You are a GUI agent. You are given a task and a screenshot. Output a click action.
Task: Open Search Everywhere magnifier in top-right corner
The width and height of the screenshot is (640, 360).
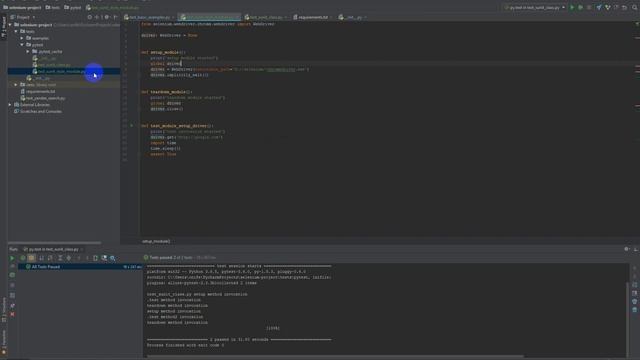[635, 7]
